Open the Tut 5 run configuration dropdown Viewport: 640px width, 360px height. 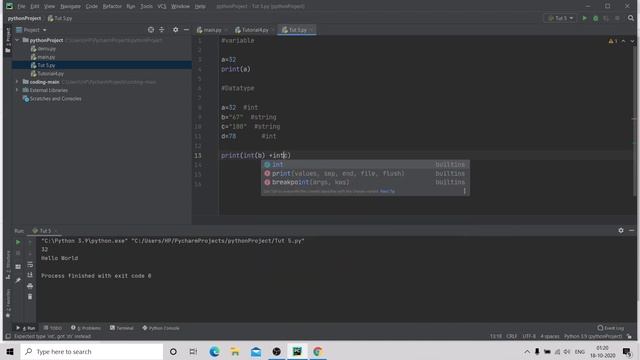(x=560, y=18)
